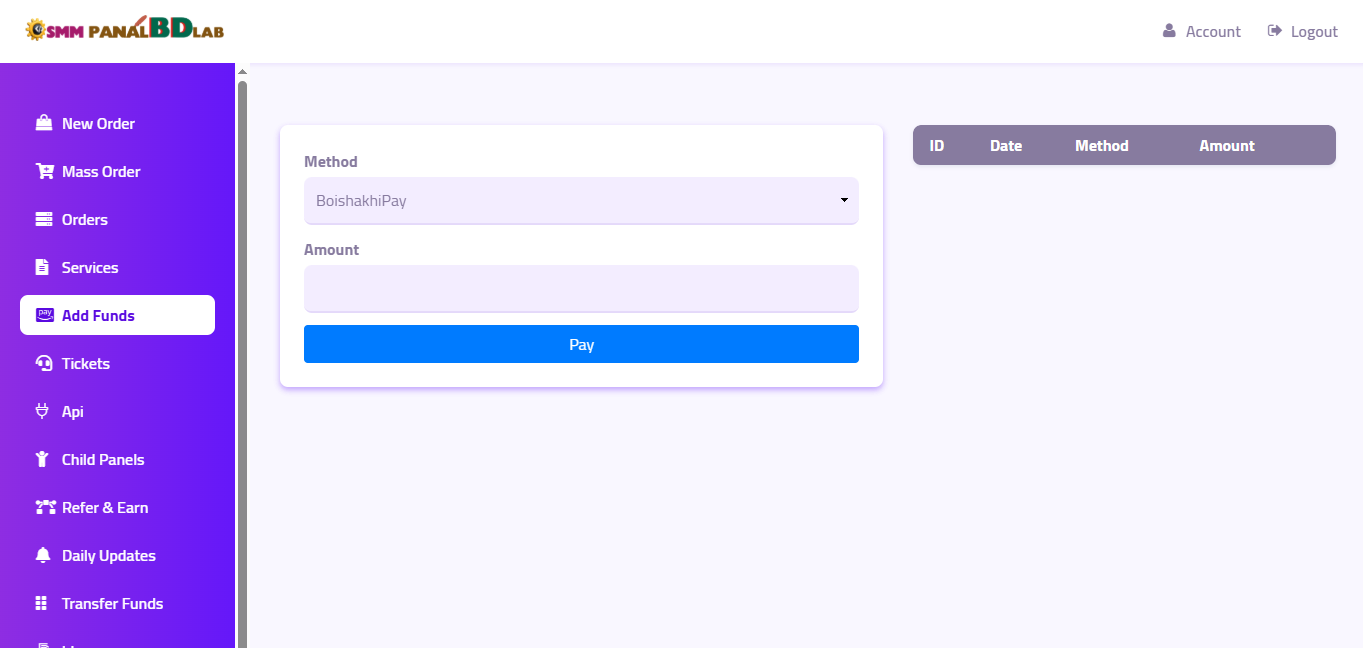Open Transfer Funds menu item
The image size is (1363, 648).
[112, 603]
